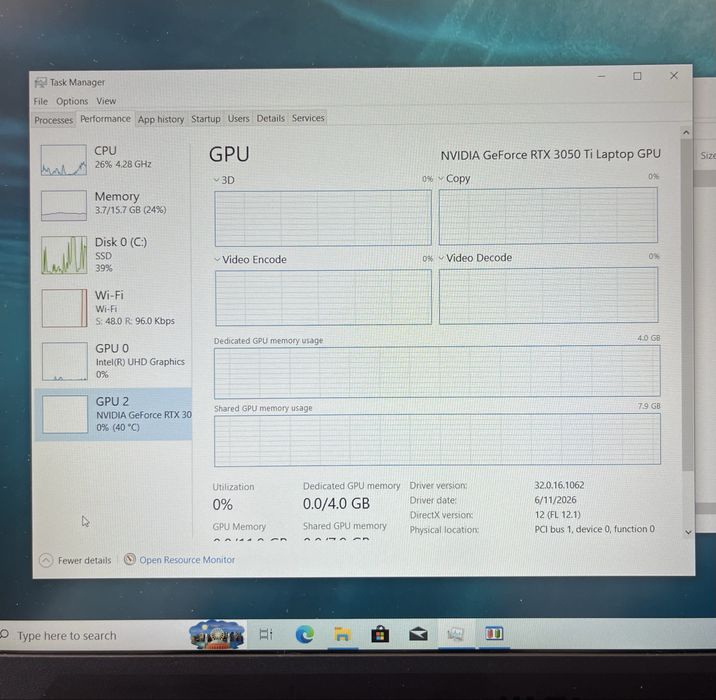Switch to the Services tab

pyautogui.click(x=308, y=118)
